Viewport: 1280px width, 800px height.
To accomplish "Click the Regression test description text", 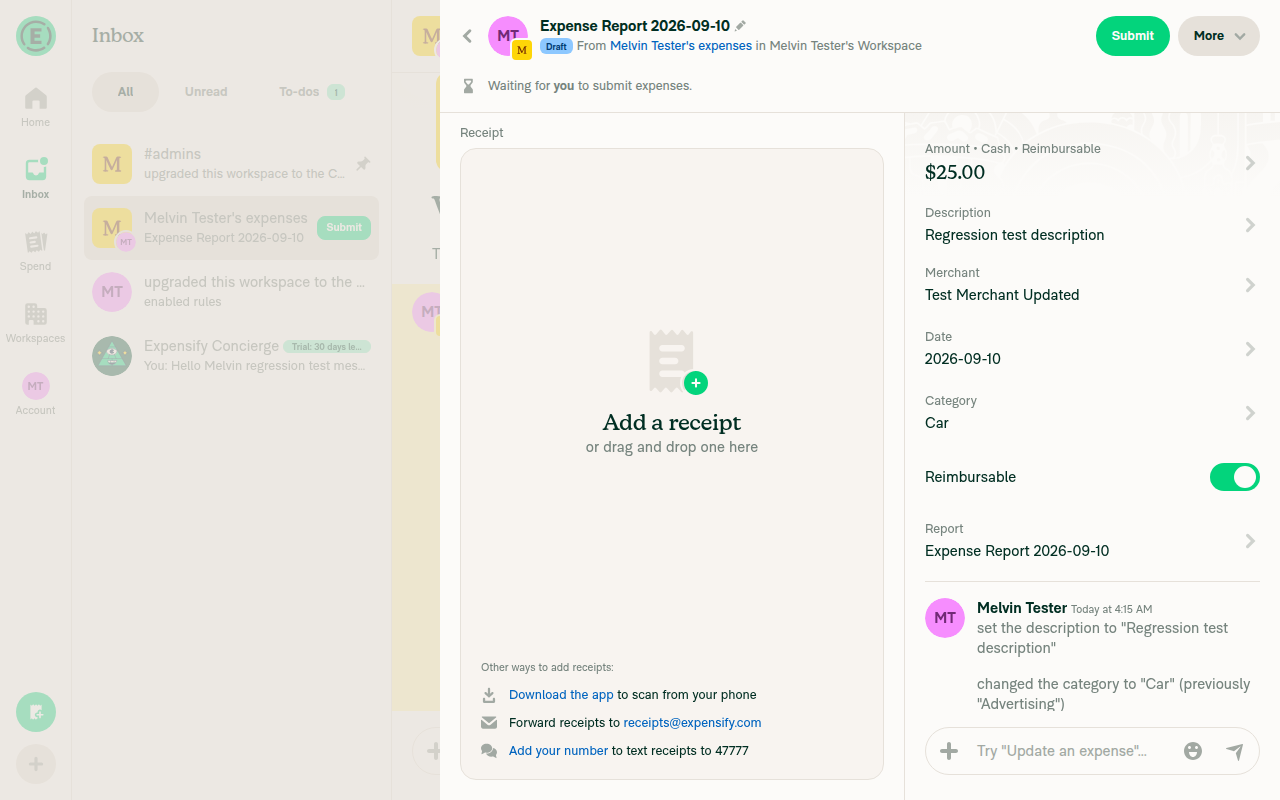I will (1015, 235).
